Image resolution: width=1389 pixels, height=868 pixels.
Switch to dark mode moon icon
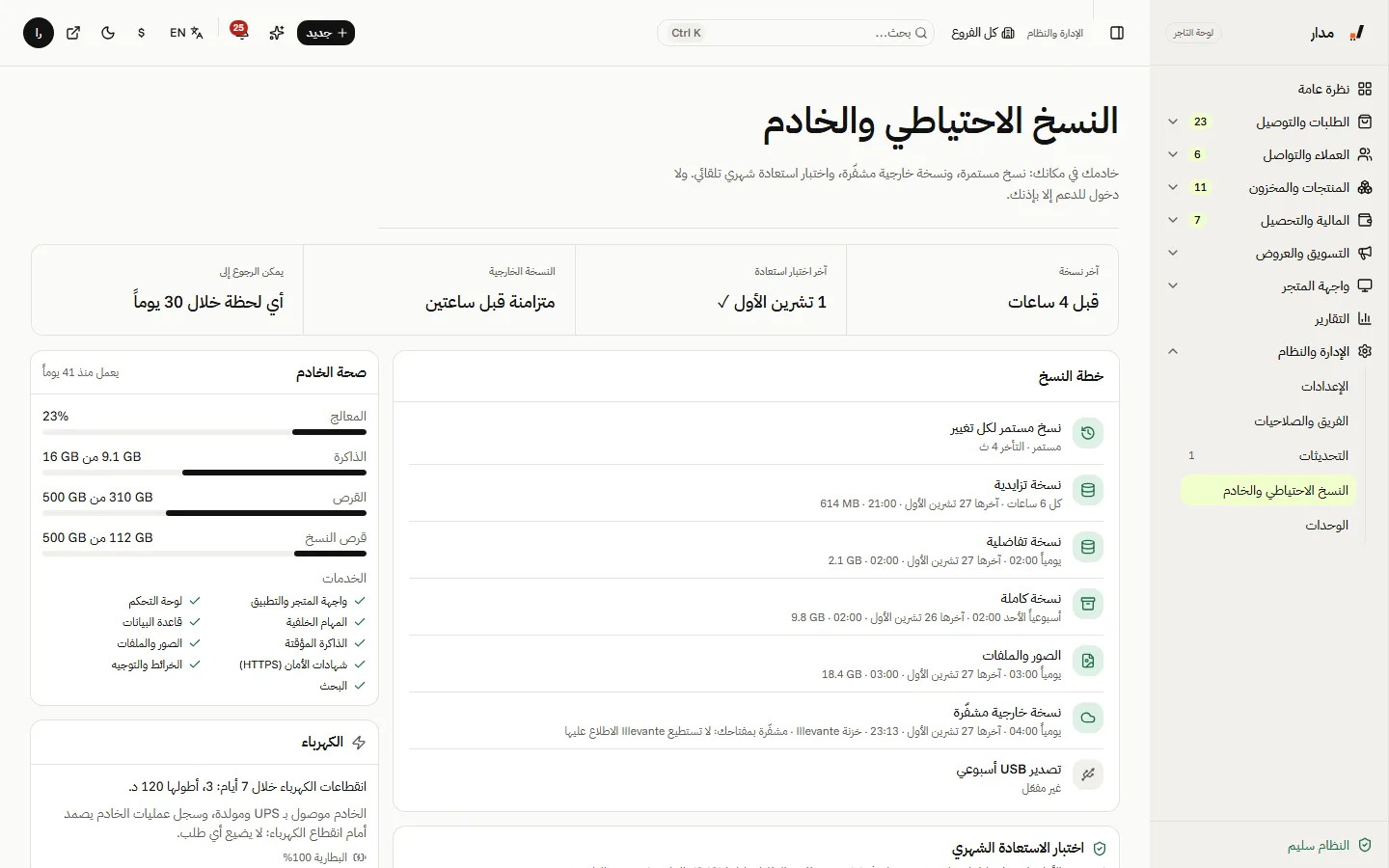click(x=108, y=33)
